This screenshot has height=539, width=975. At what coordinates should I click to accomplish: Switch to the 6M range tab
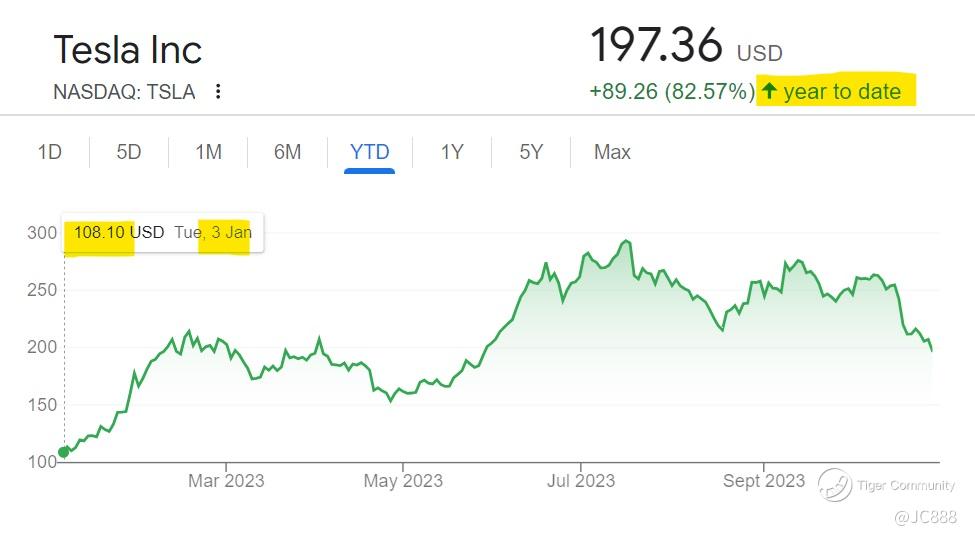[287, 152]
